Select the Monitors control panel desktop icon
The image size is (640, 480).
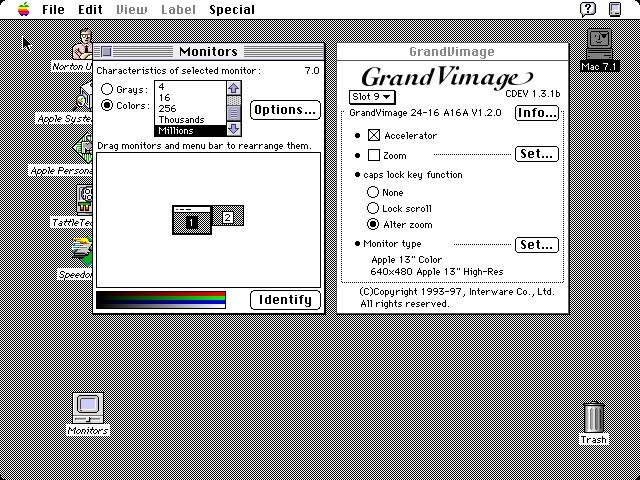[88, 408]
